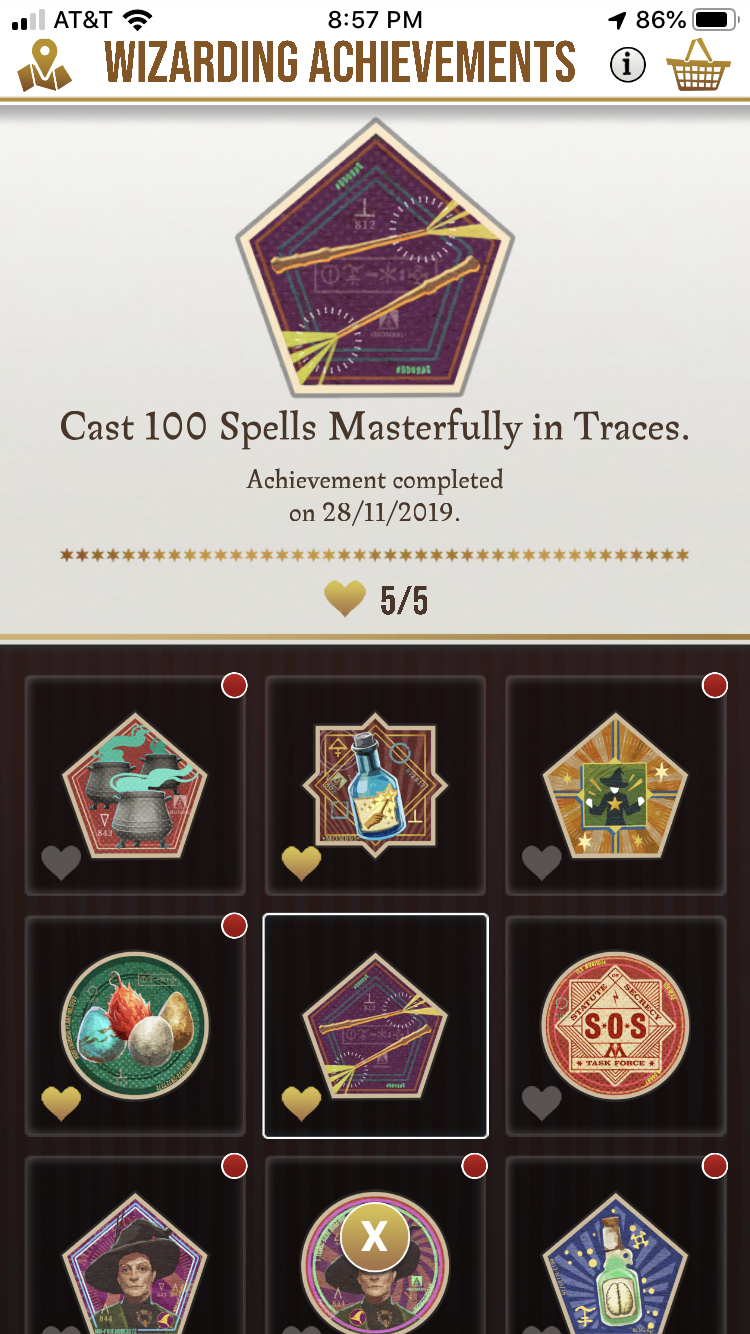Select the crossed wands achievement tile
This screenshot has width=750, height=1334.
point(375,1025)
